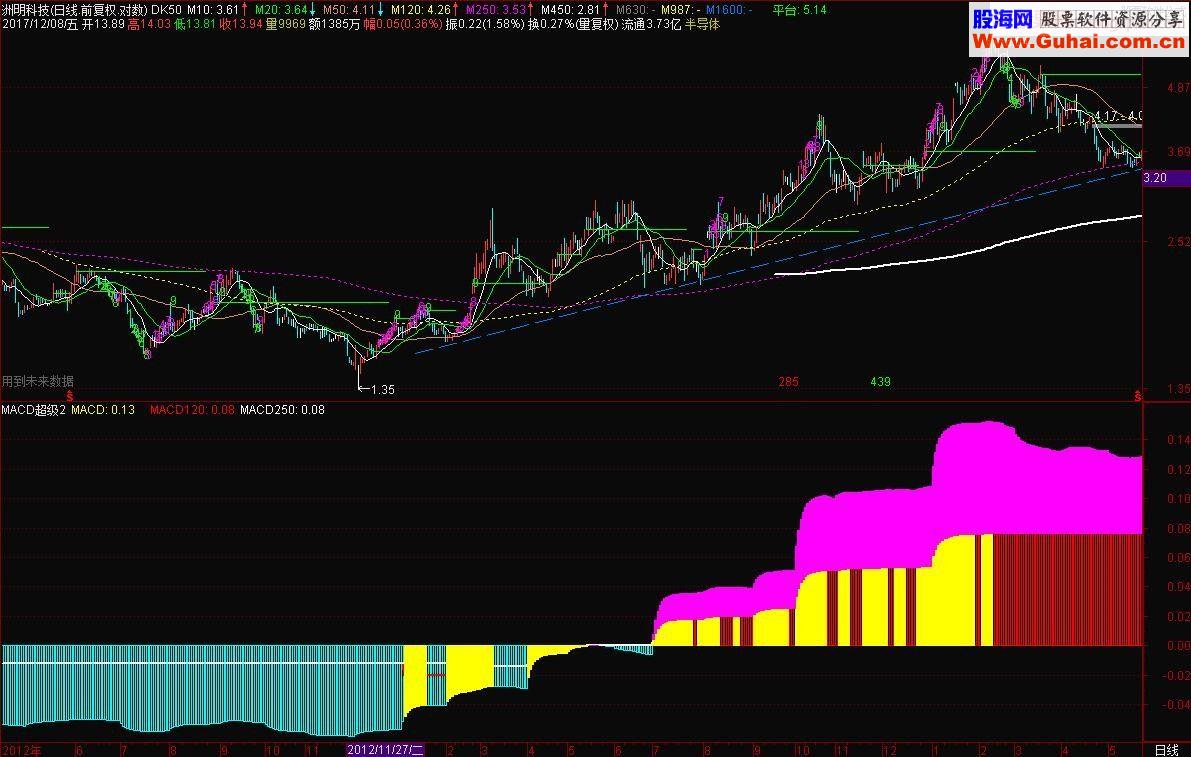Screen dimensions: 1191x757
Task: Click the purple M250: 3.53 label
Action: coord(496,10)
